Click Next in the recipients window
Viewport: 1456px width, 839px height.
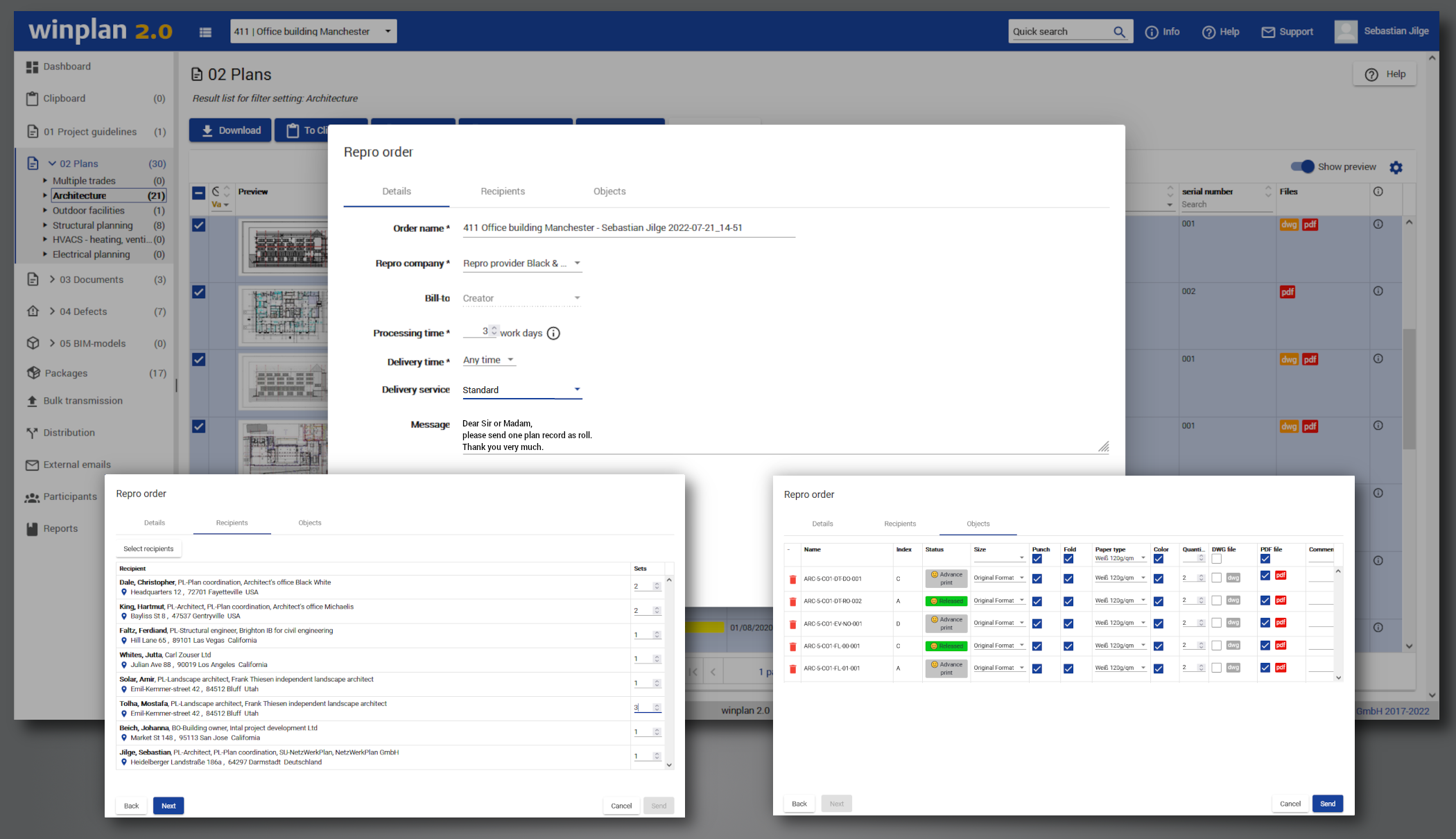point(168,806)
